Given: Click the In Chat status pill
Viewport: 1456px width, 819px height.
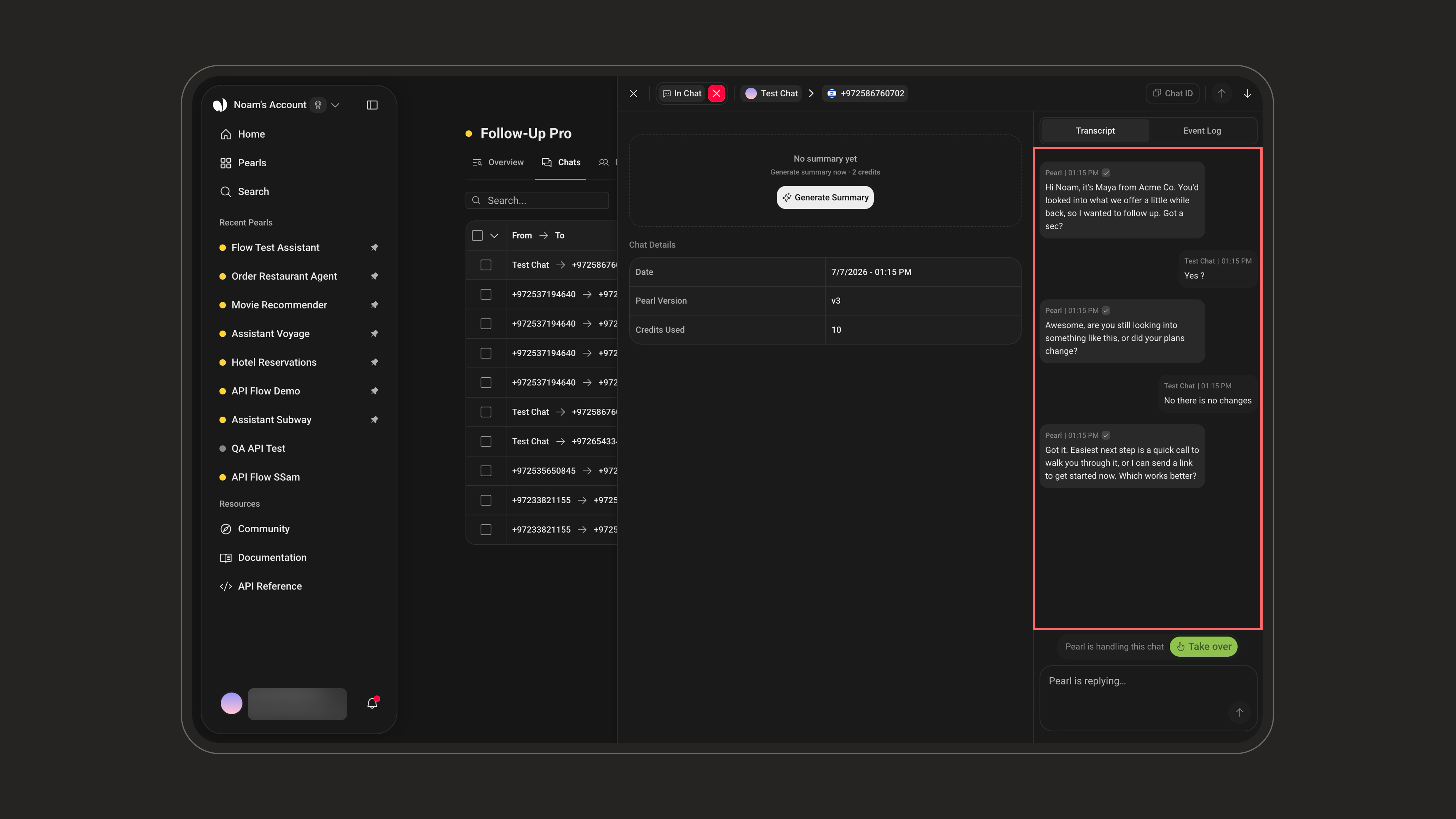Looking at the screenshot, I should 682,94.
